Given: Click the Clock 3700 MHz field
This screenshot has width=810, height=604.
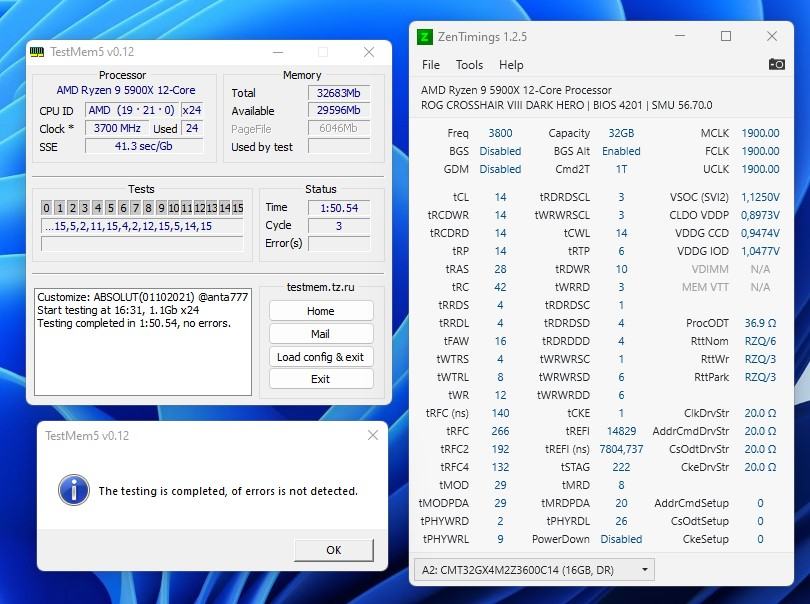Looking at the screenshot, I should pyautogui.click(x=117, y=128).
